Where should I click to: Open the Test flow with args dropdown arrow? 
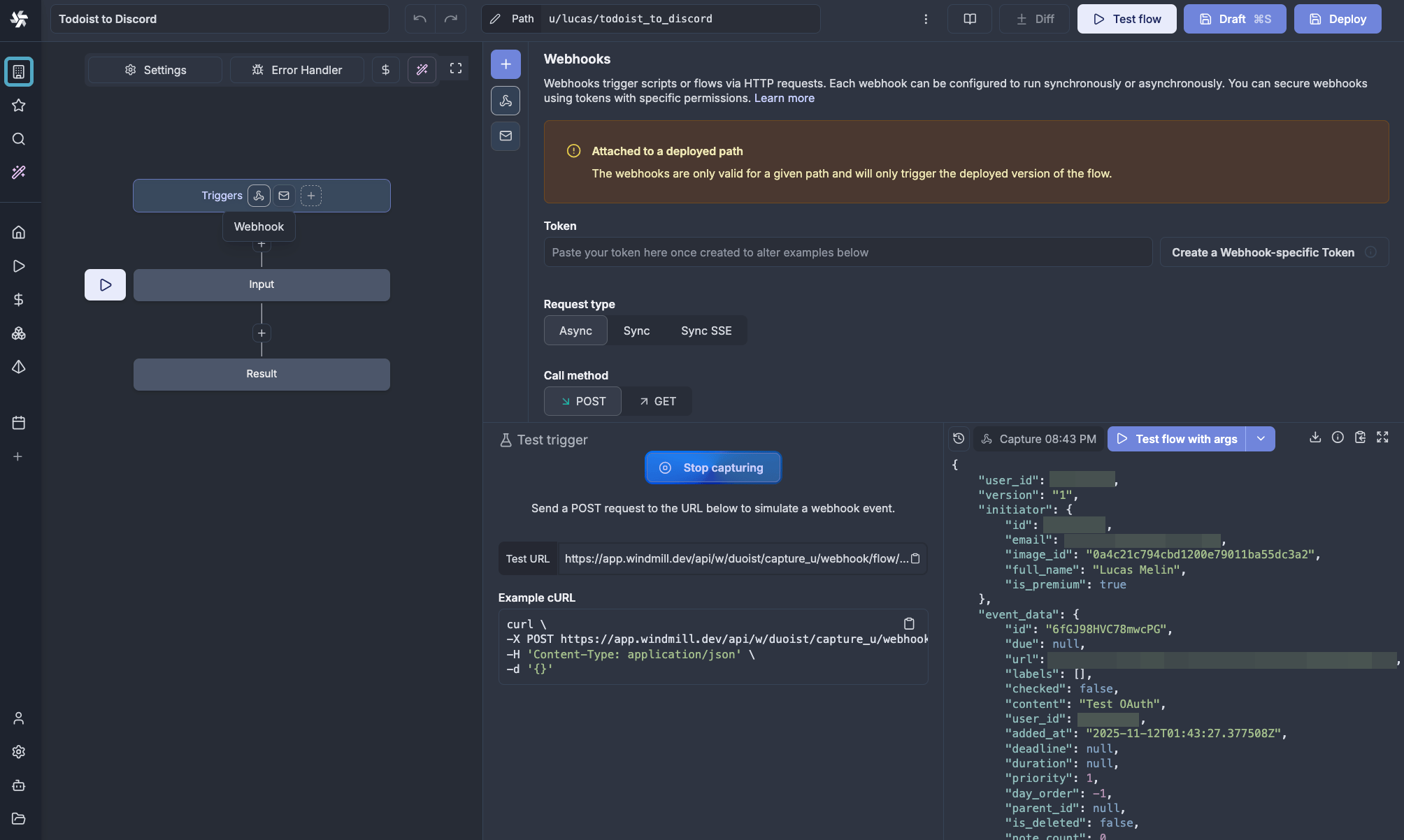[x=1261, y=439]
